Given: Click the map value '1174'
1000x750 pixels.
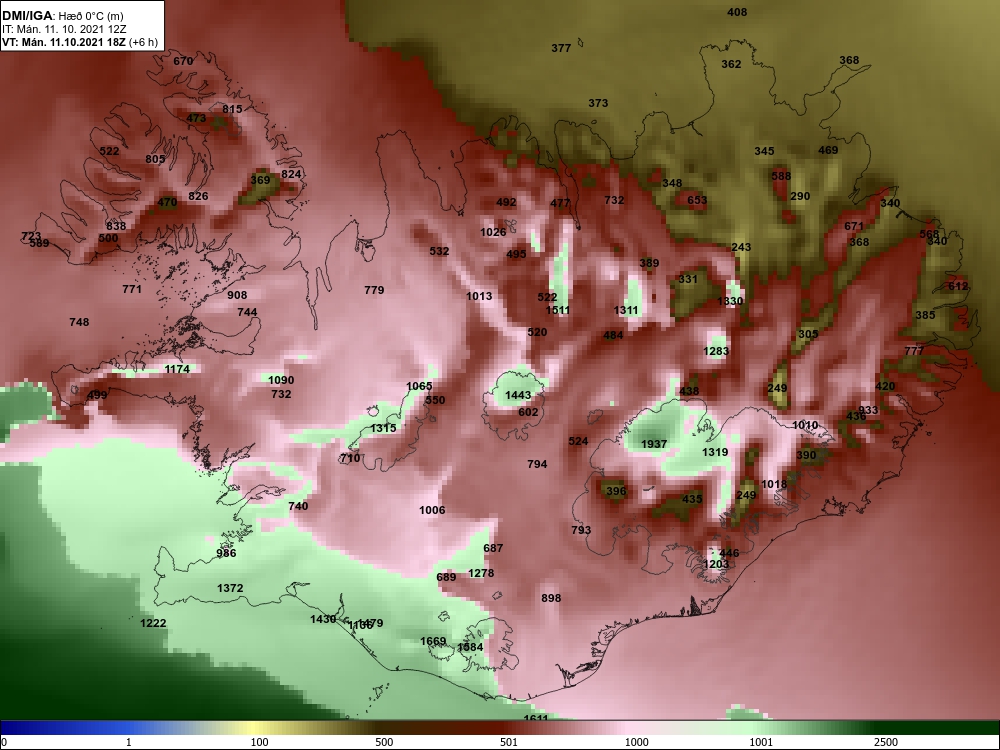Looking at the screenshot, I should (177, 370).
